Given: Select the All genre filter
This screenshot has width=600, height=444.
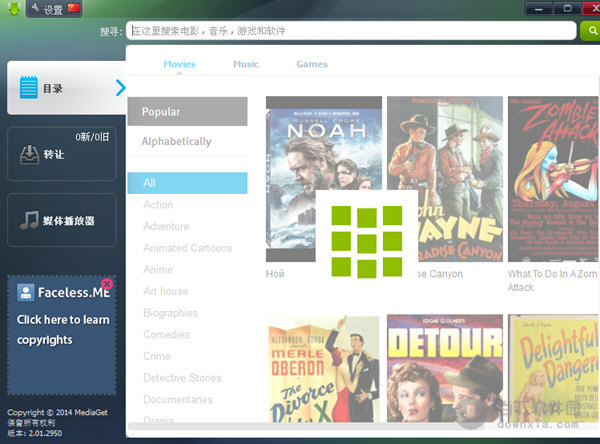Looking at the screenshot, I should (188, 183).
